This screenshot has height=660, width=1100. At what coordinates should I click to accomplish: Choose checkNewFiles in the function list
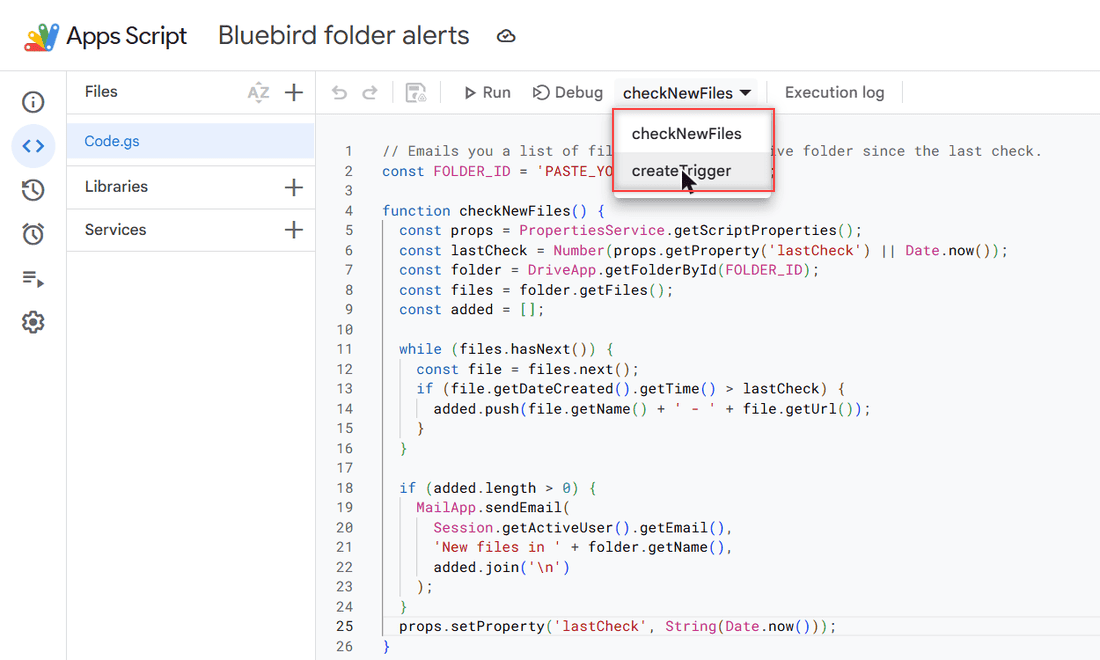tap(692, 133)
